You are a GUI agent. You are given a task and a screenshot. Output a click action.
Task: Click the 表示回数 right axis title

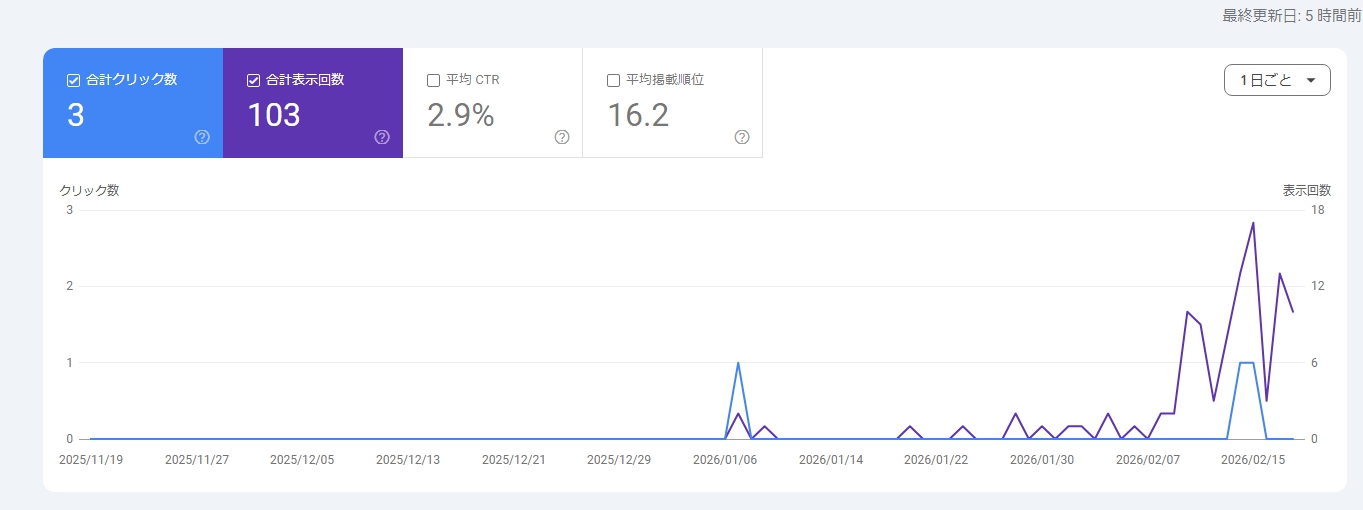coord(1306,190)
